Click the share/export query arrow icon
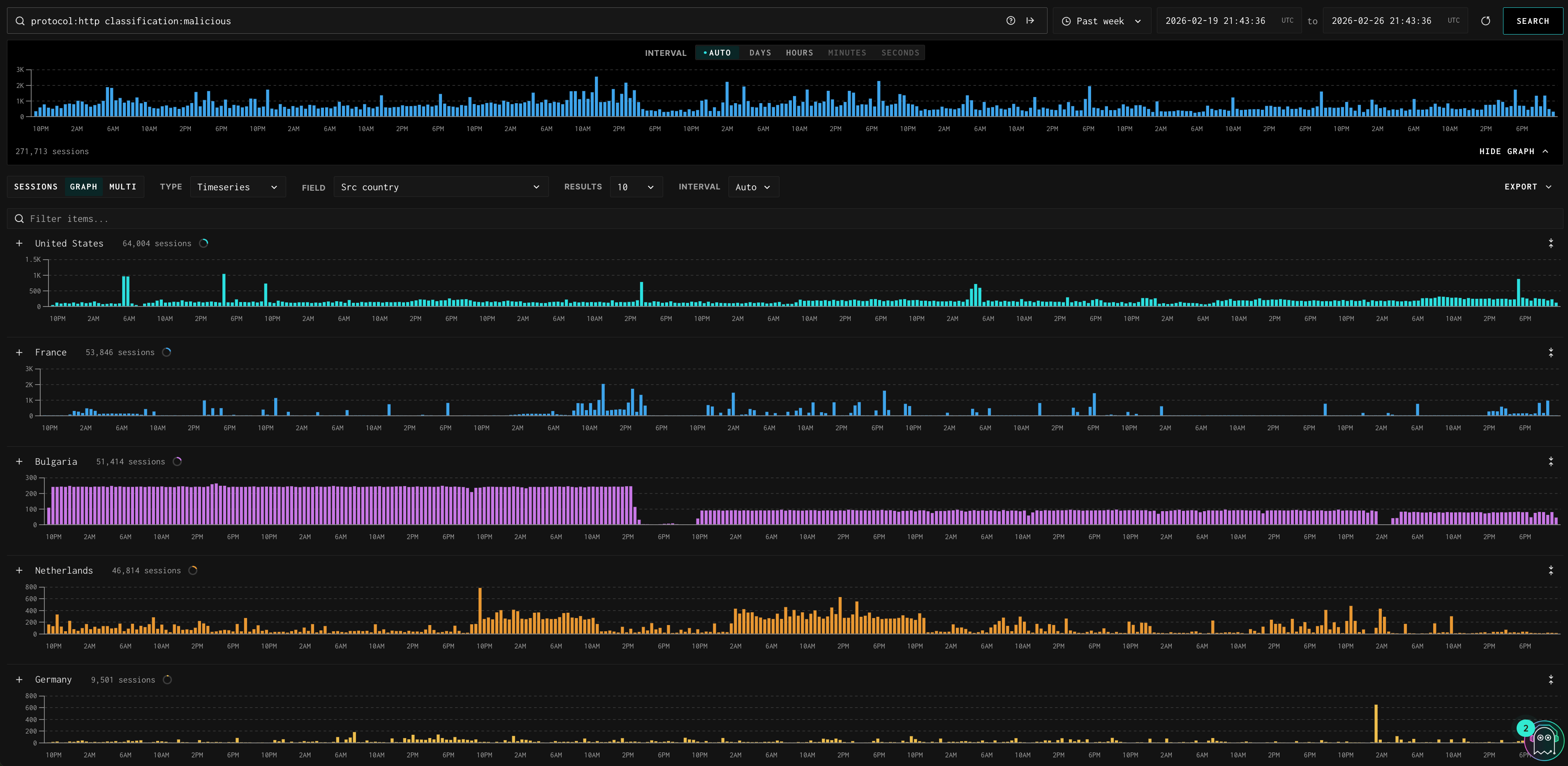The height and width of the screenshot is (766, 1568). [1030, 21]
